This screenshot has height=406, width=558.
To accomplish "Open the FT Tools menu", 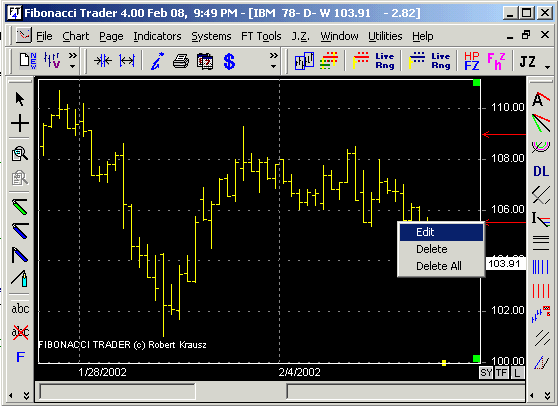I will (x=261, y=36).
